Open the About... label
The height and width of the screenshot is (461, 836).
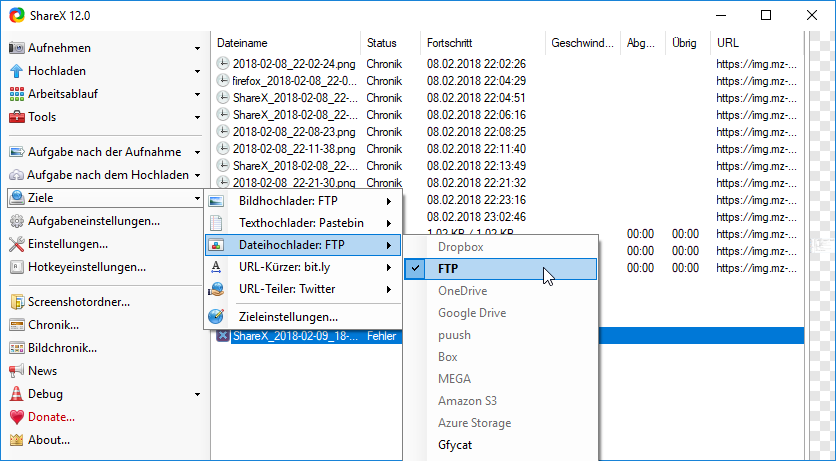[49, 440]
